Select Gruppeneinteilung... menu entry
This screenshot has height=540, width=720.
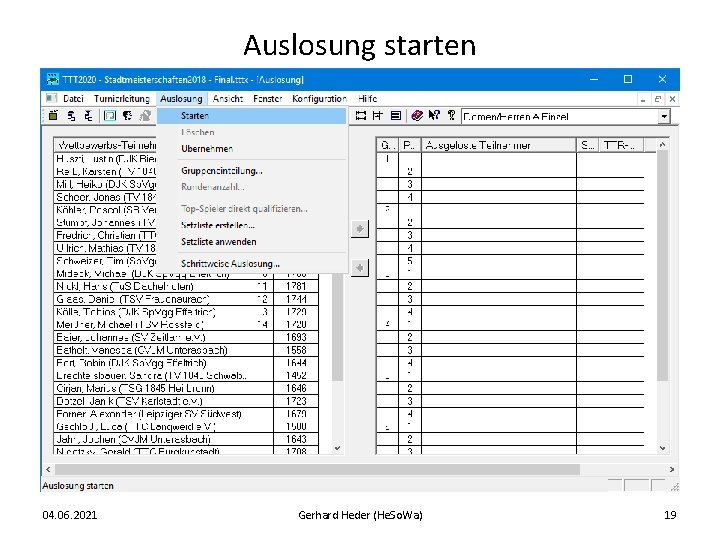point(252,171)
